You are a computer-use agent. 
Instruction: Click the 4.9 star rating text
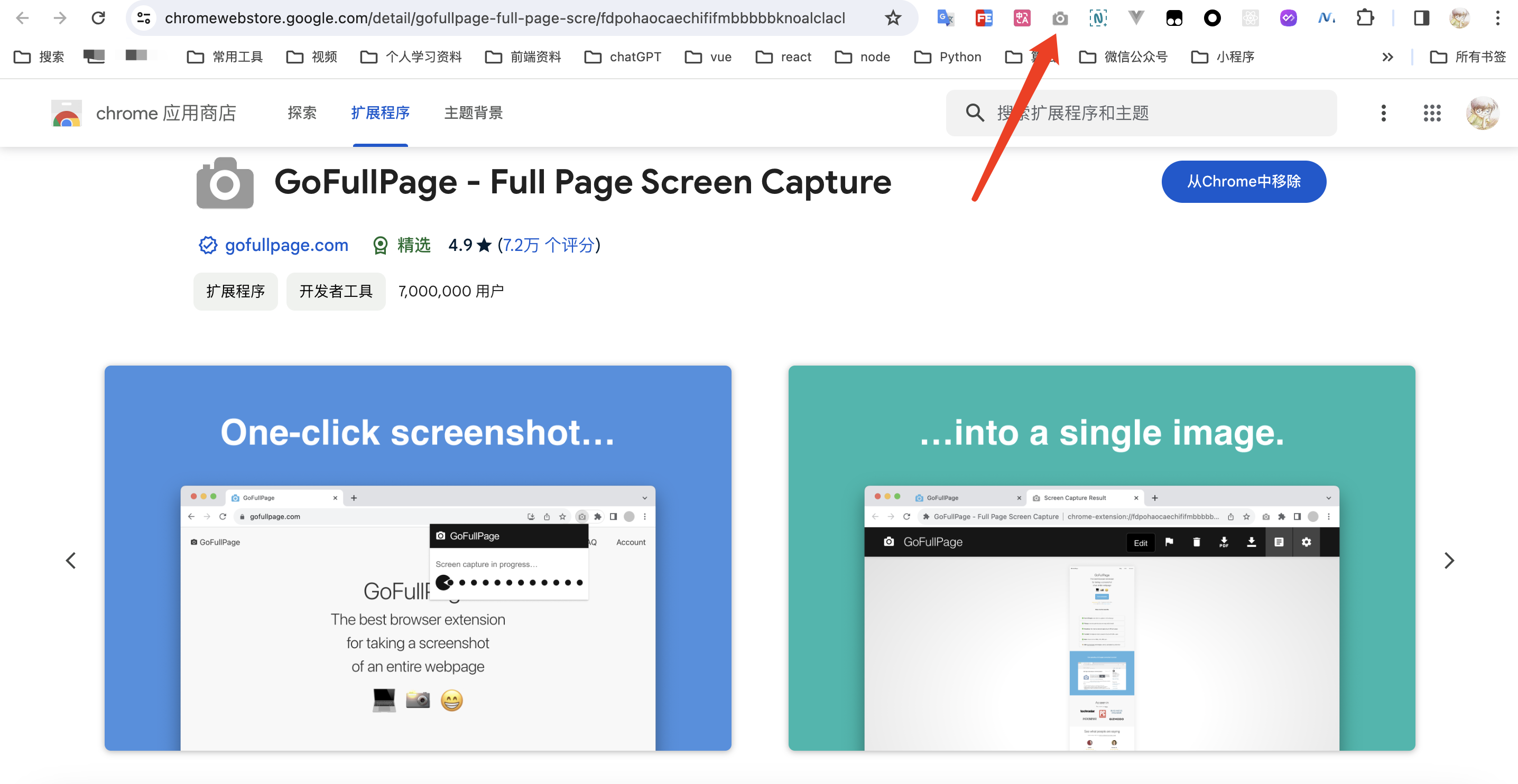[470, 245]
